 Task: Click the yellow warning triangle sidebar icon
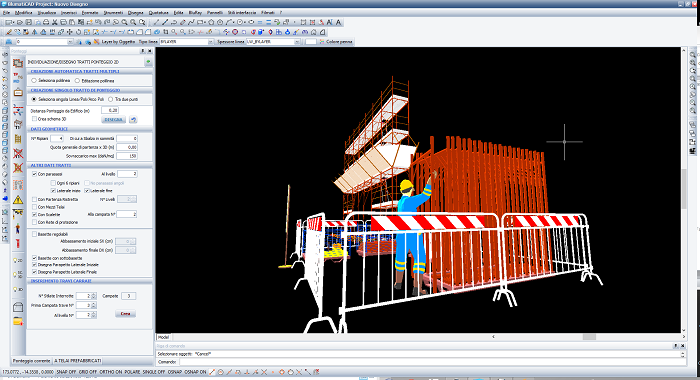18,200
